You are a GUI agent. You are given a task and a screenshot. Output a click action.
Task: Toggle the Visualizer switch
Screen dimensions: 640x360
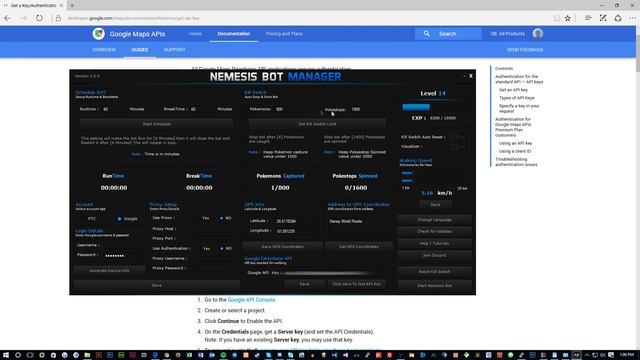tap(457, 146)
